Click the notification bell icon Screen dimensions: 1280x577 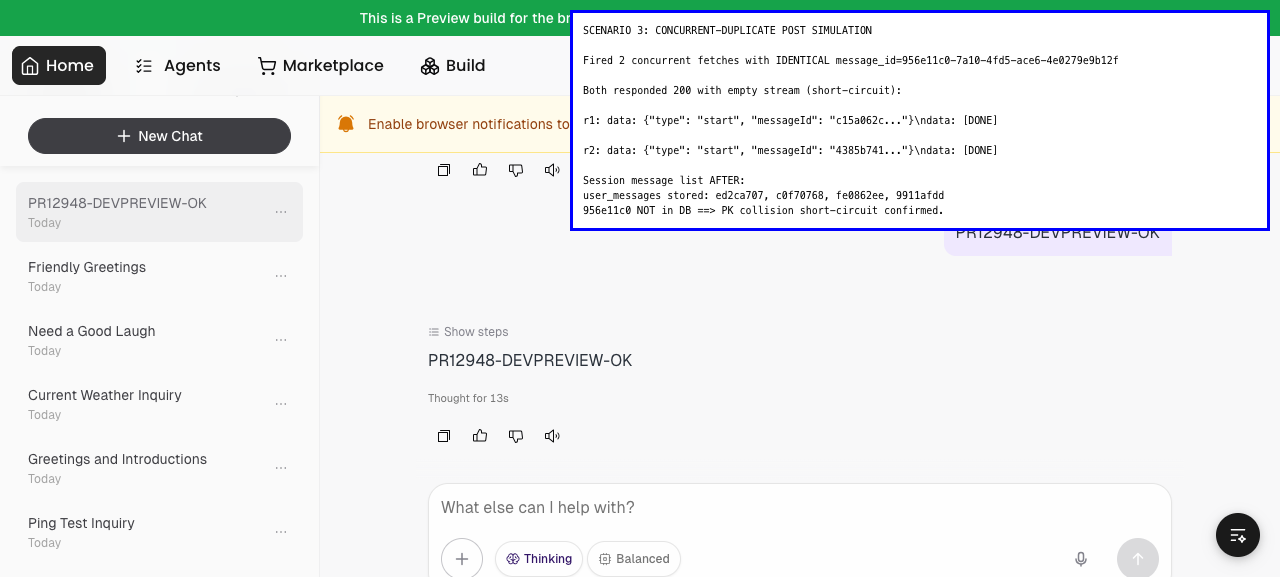[x=346, y=124]
